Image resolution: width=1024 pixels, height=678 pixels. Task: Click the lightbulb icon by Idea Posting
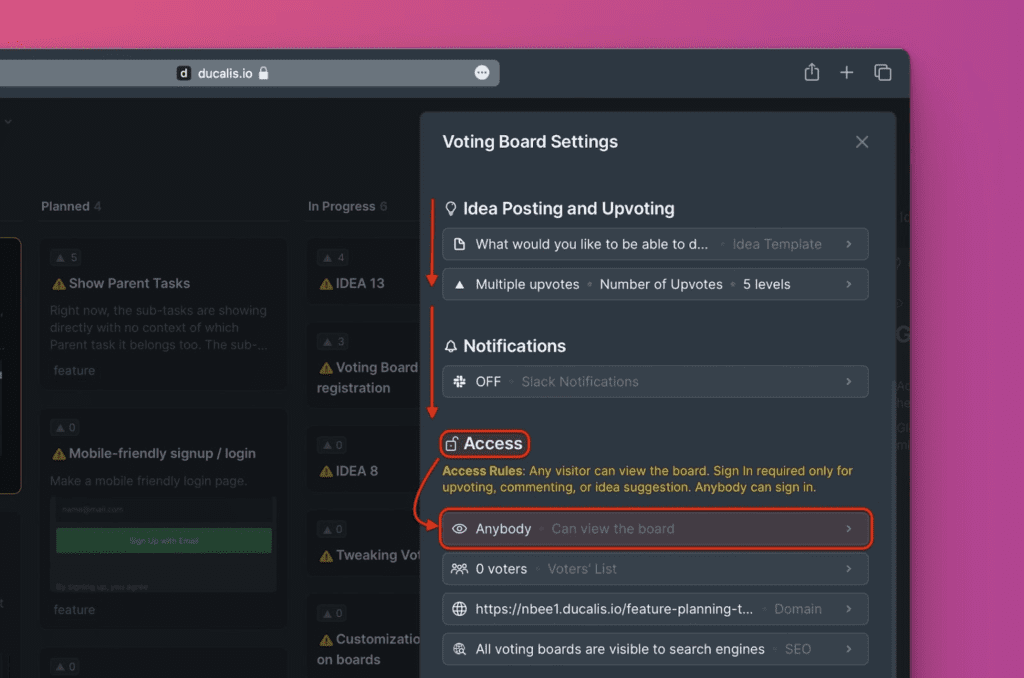[x=451, y=208]
